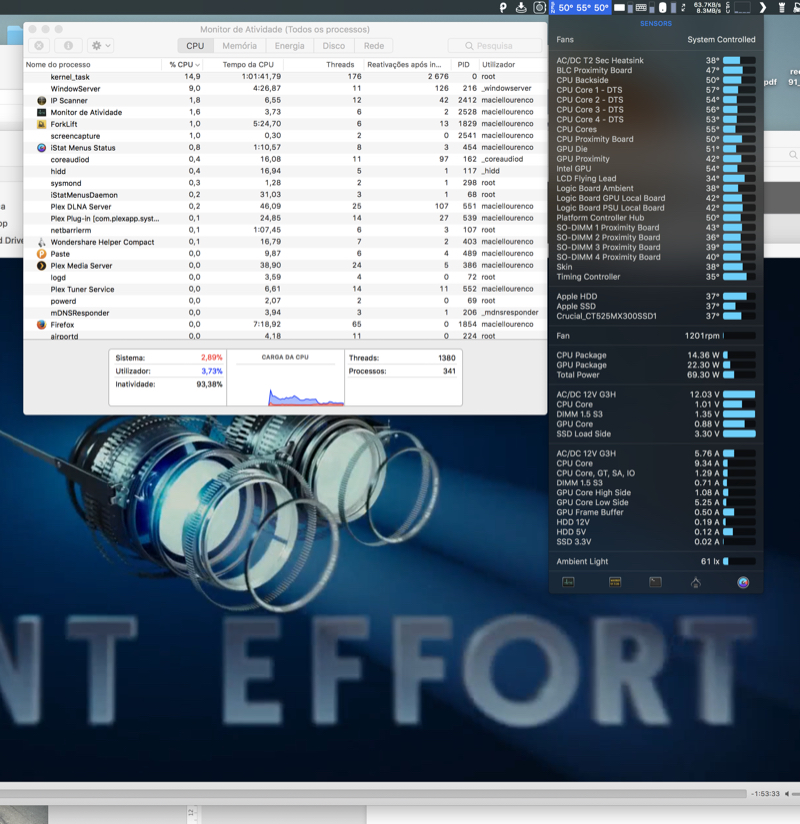Click the Total Power sensor row

tap(656, 375)
